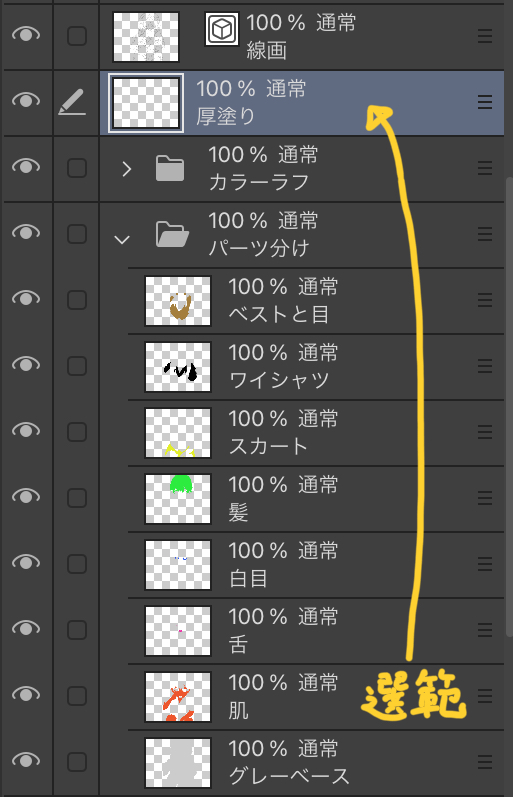
Task: Hide the 肌 layer
Action: click(26, 694)
